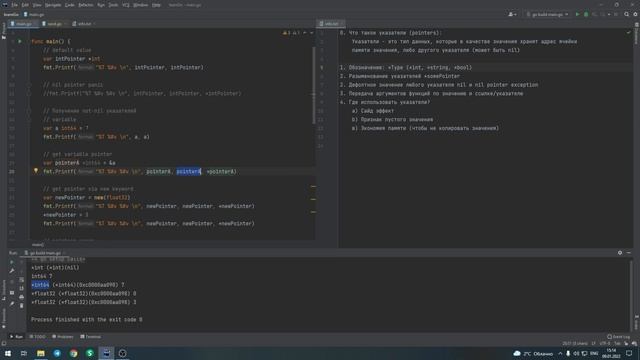Open the Navigate menu
The height and width of the screenshot is (360, 640).
[53, 5]
